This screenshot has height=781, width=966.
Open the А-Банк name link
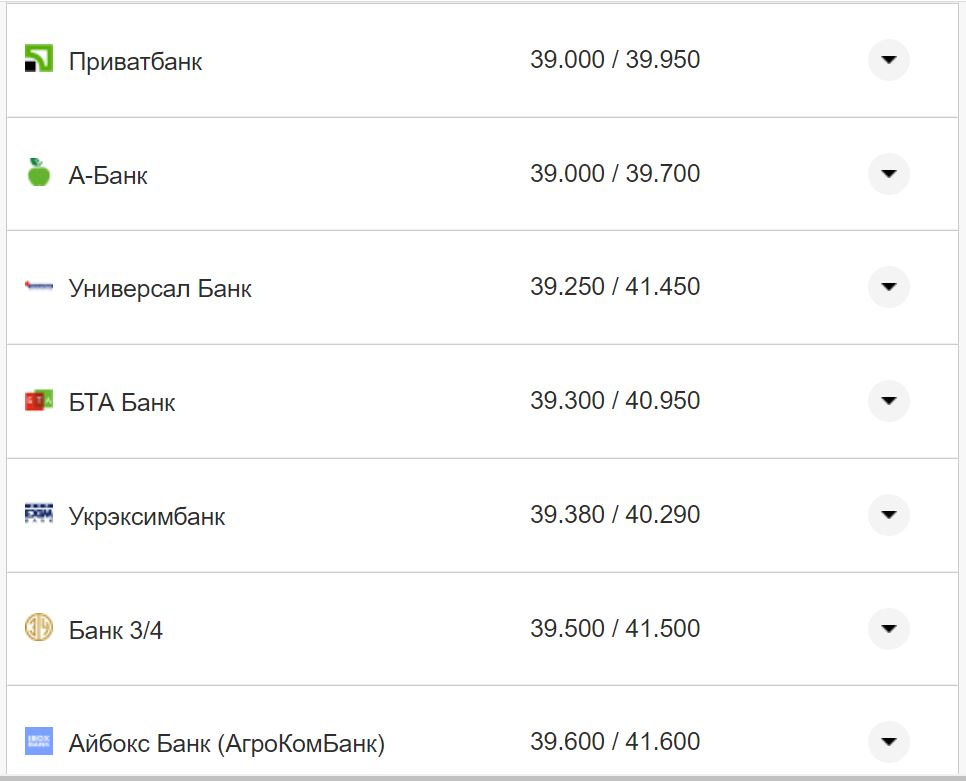(x=108, y=176)
